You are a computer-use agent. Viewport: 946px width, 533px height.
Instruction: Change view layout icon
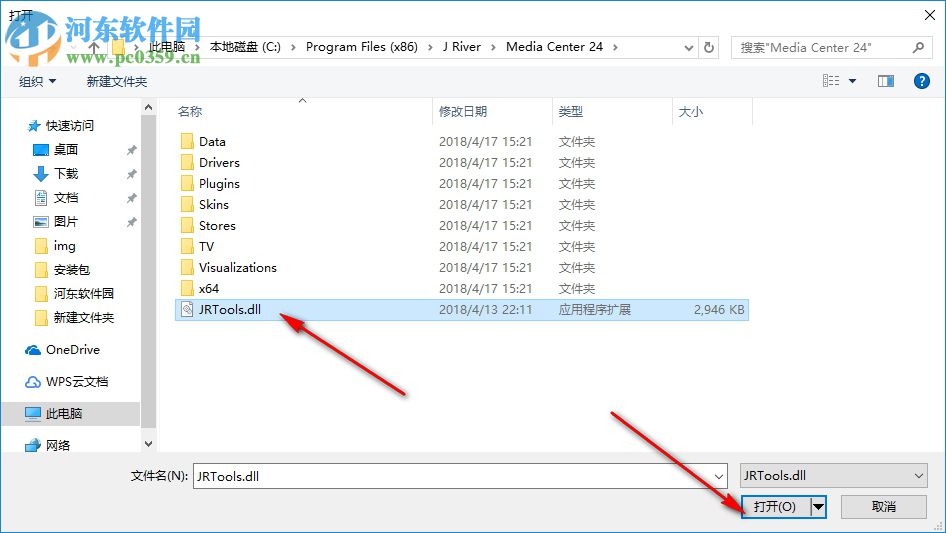click(x=831, y=81)
